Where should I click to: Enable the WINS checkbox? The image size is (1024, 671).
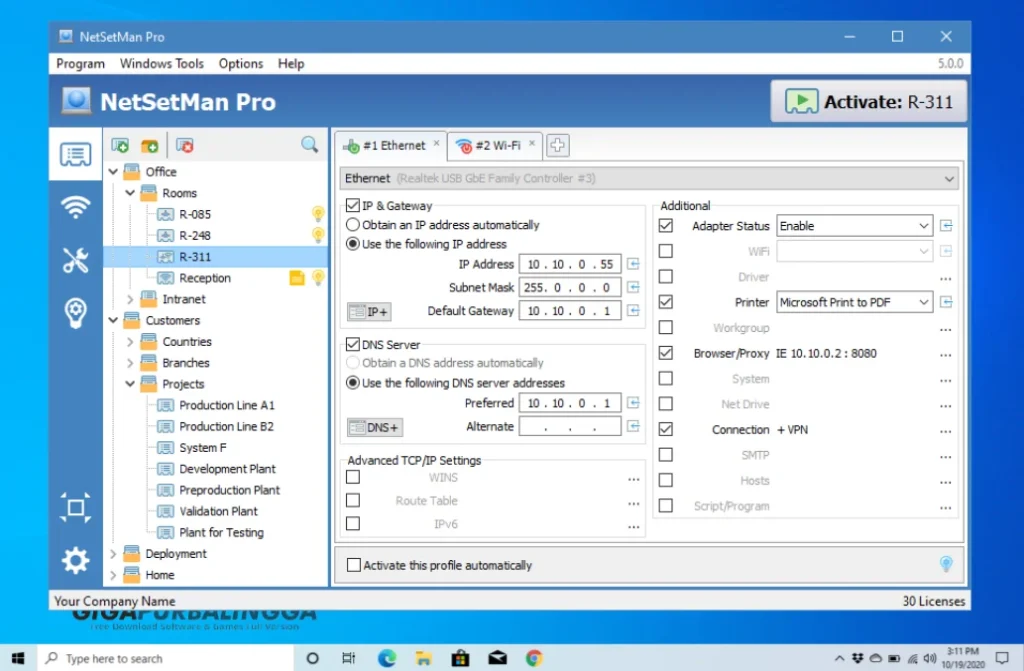[352, 477]
